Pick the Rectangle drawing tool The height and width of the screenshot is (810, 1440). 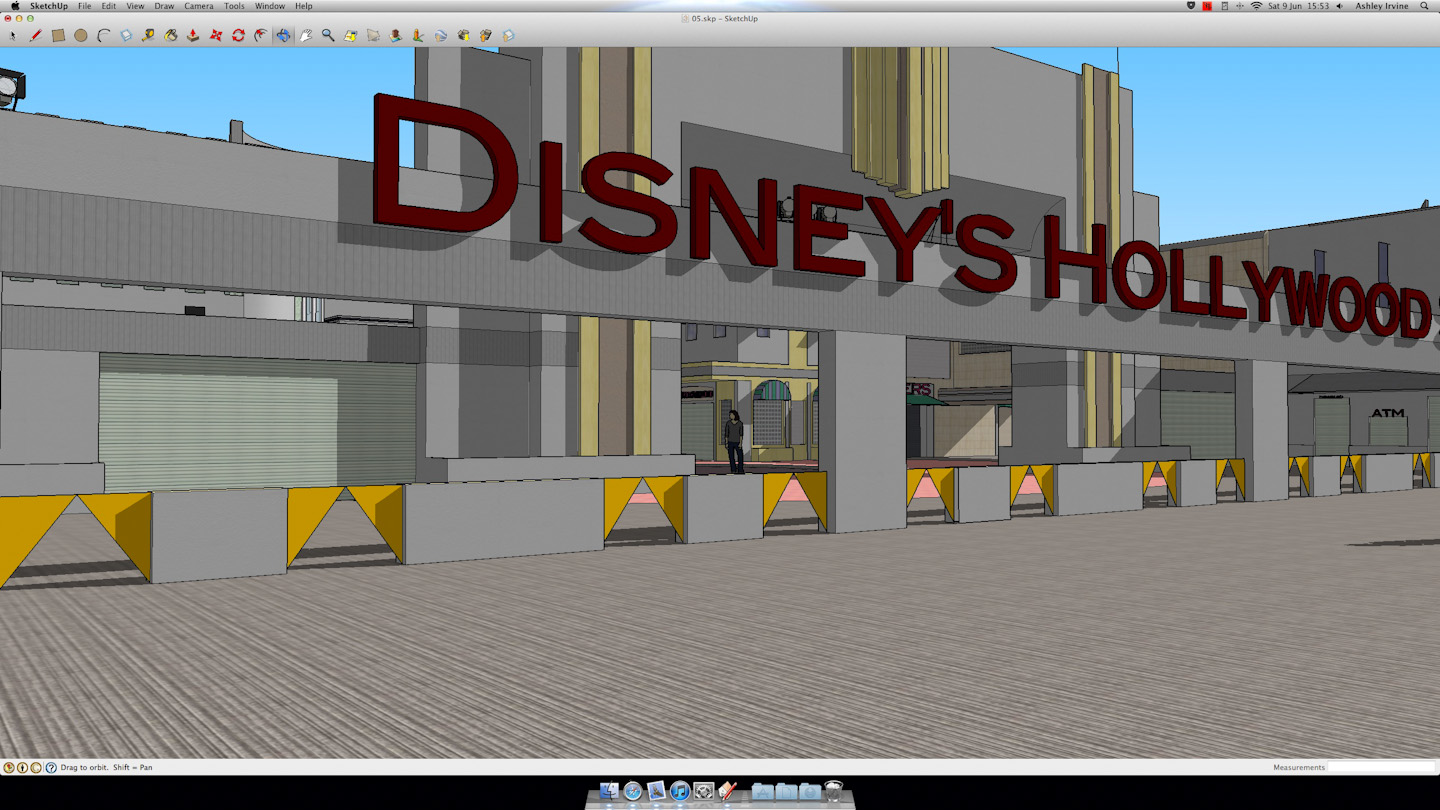pos(58,35)
